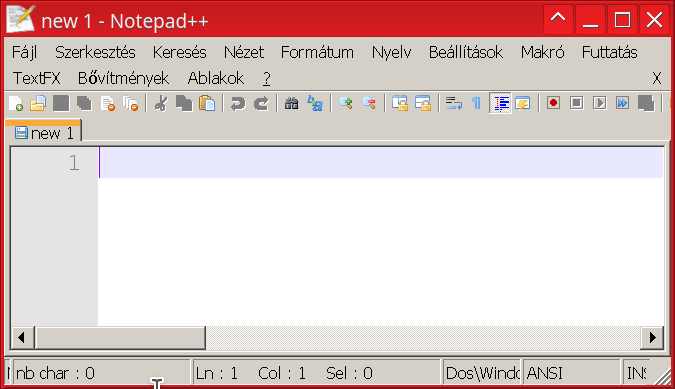
Task: Cut selection using the scissors icon
Action: click(x=161, y=104)
